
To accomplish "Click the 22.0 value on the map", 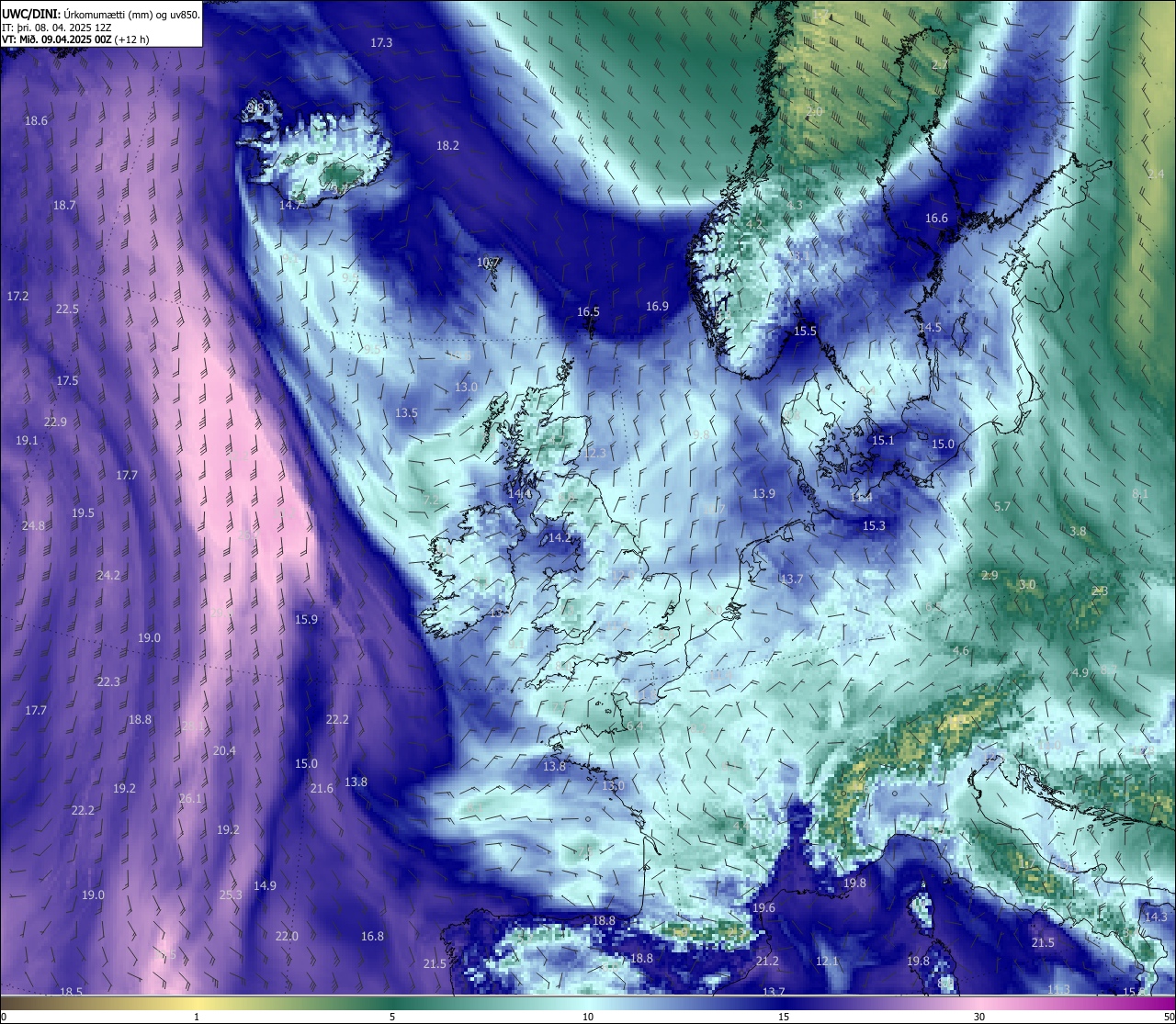I will pos(287,936).
